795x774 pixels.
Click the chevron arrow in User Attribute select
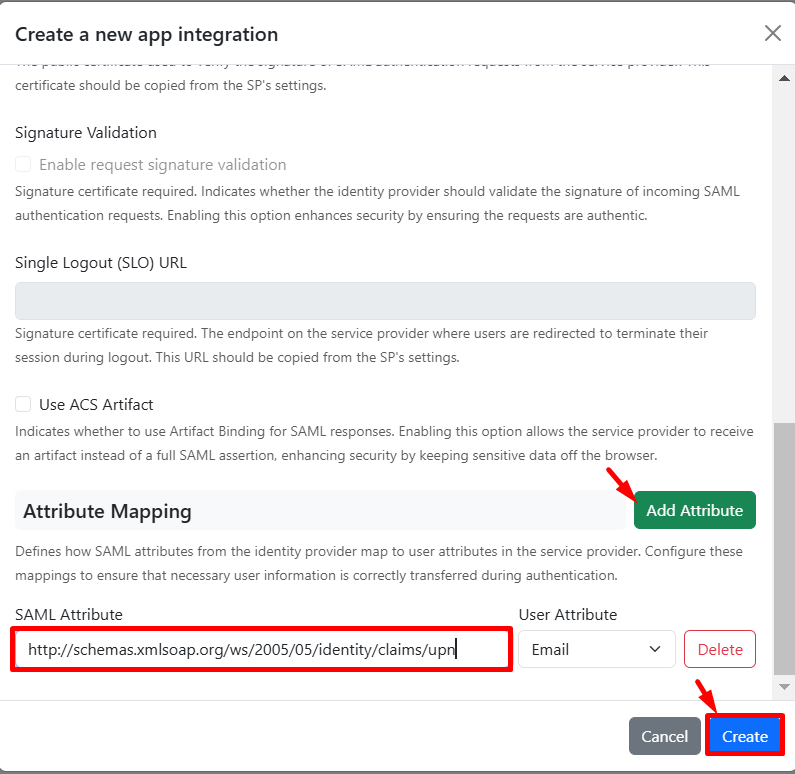pyautogui.click(x=655, y=649)
